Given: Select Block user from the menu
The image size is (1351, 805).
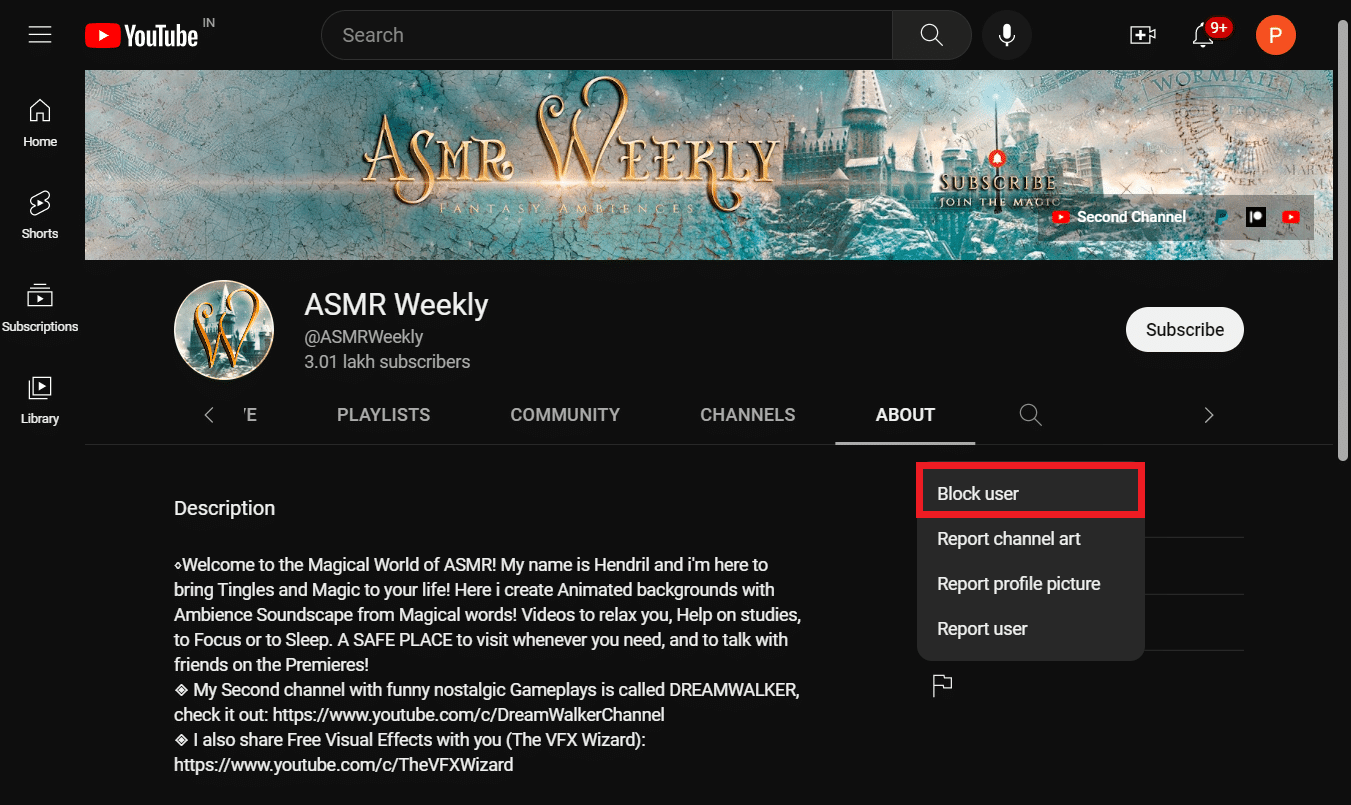Looking at the screenshot, I should point(977,492).
